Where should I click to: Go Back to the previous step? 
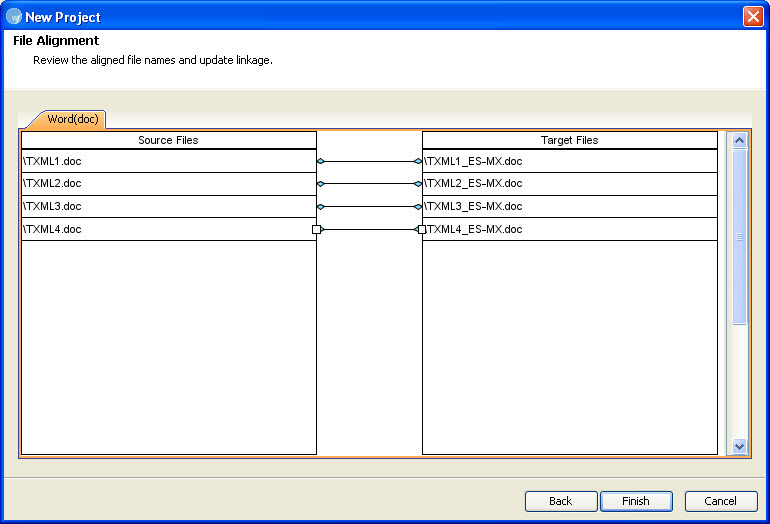coord(561,501)
